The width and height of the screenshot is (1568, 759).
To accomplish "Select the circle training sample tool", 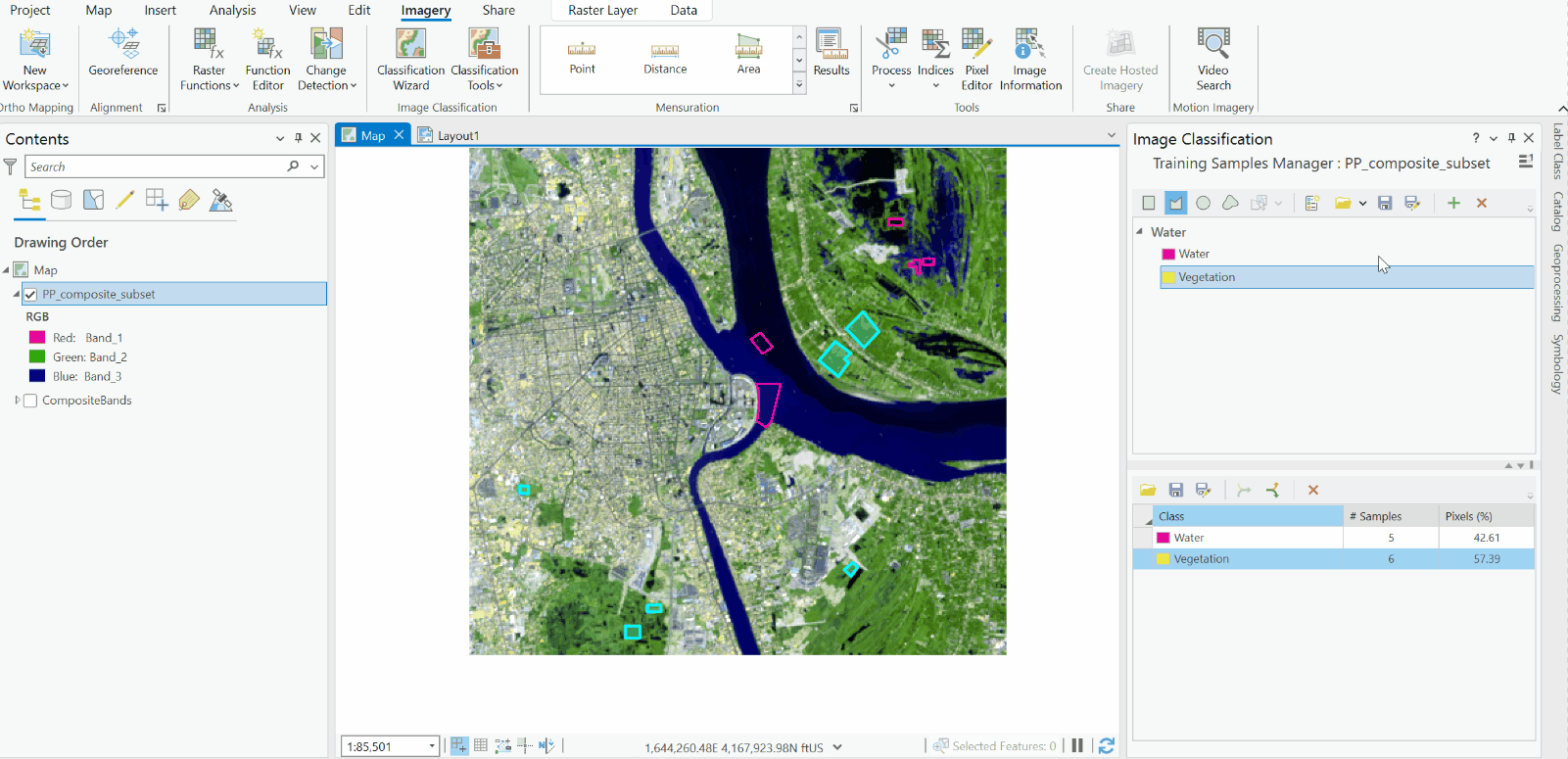I will pos(1204,203).
